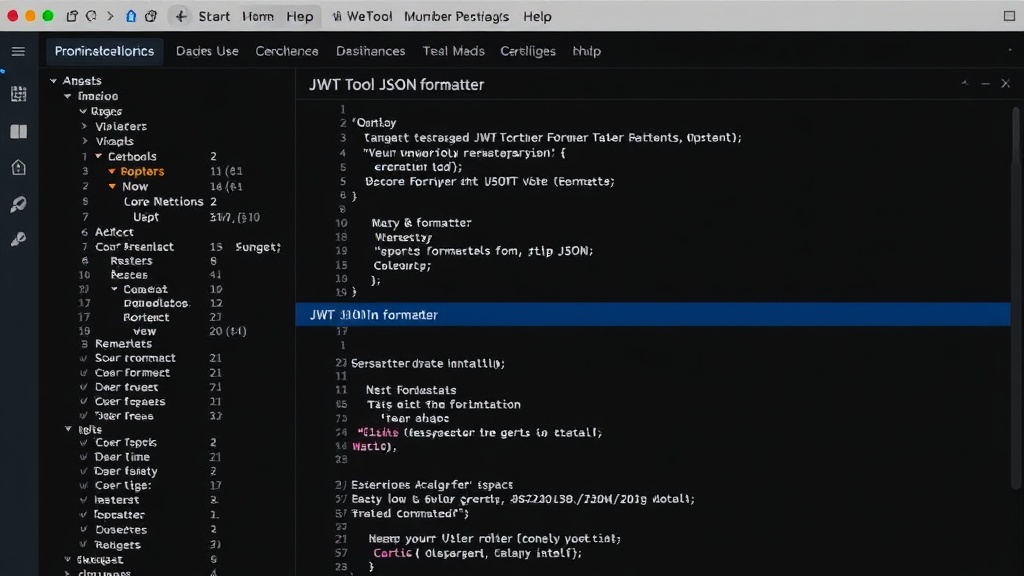Switch to the Proninstcelioncs tab
The image size is (1024, 576).
pyautogui.click(x=104, y=51)
